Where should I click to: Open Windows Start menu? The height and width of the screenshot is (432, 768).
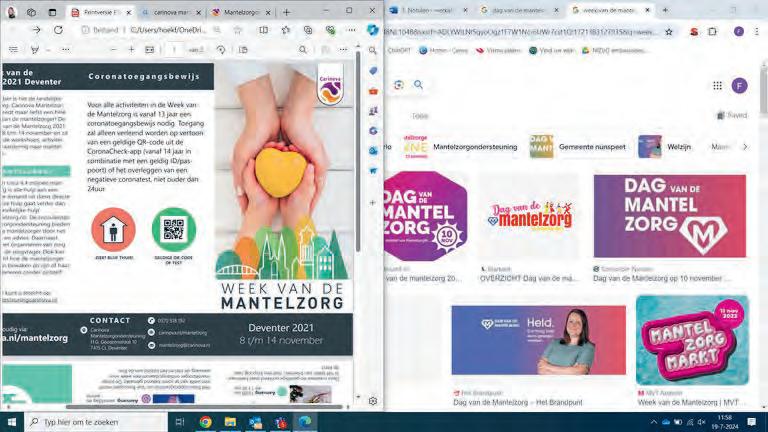click(12, 422)
